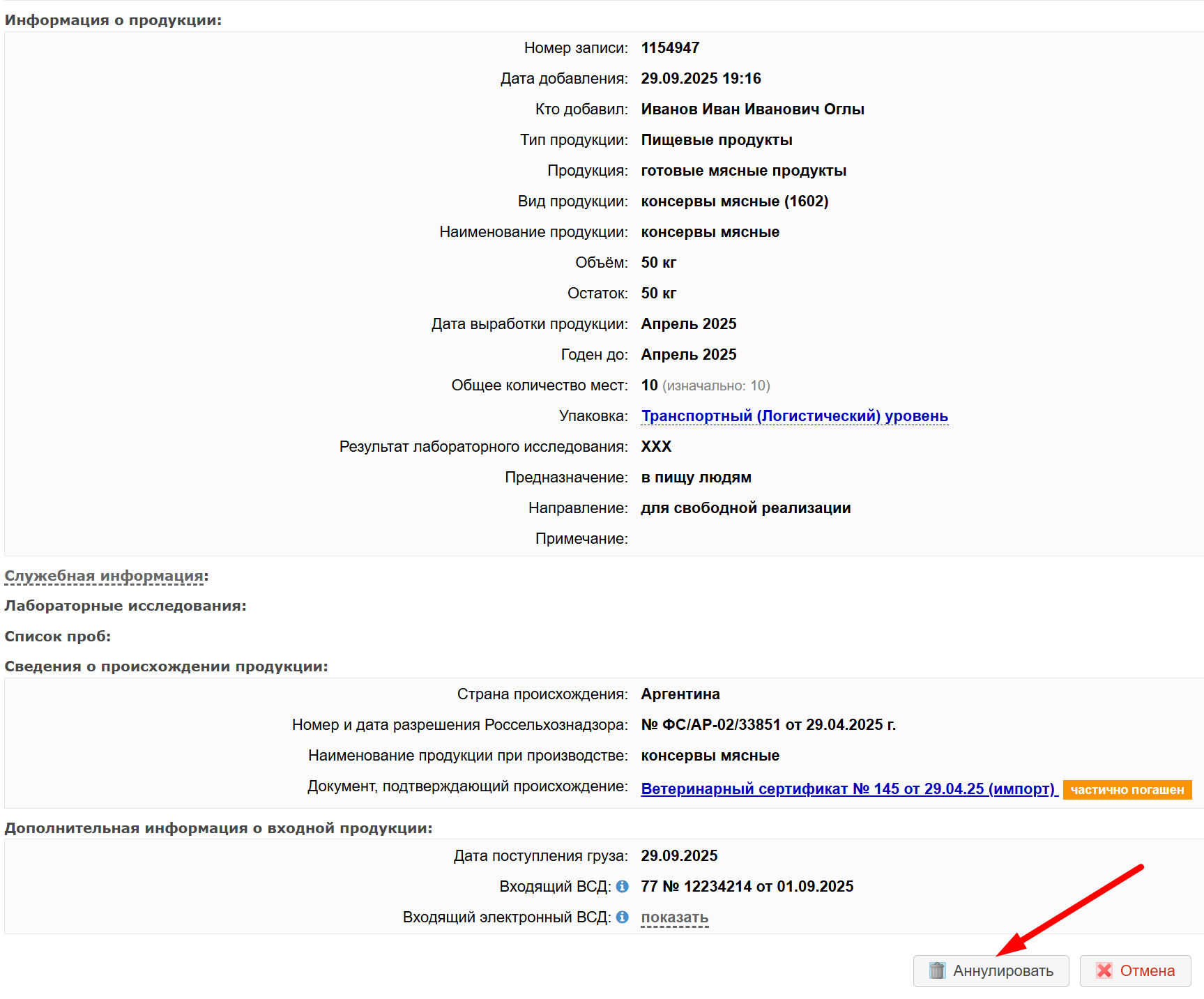Viewport: 1204px width, 999px height.
Task: Expand the "Служебная информация" section
Action: 105,576
